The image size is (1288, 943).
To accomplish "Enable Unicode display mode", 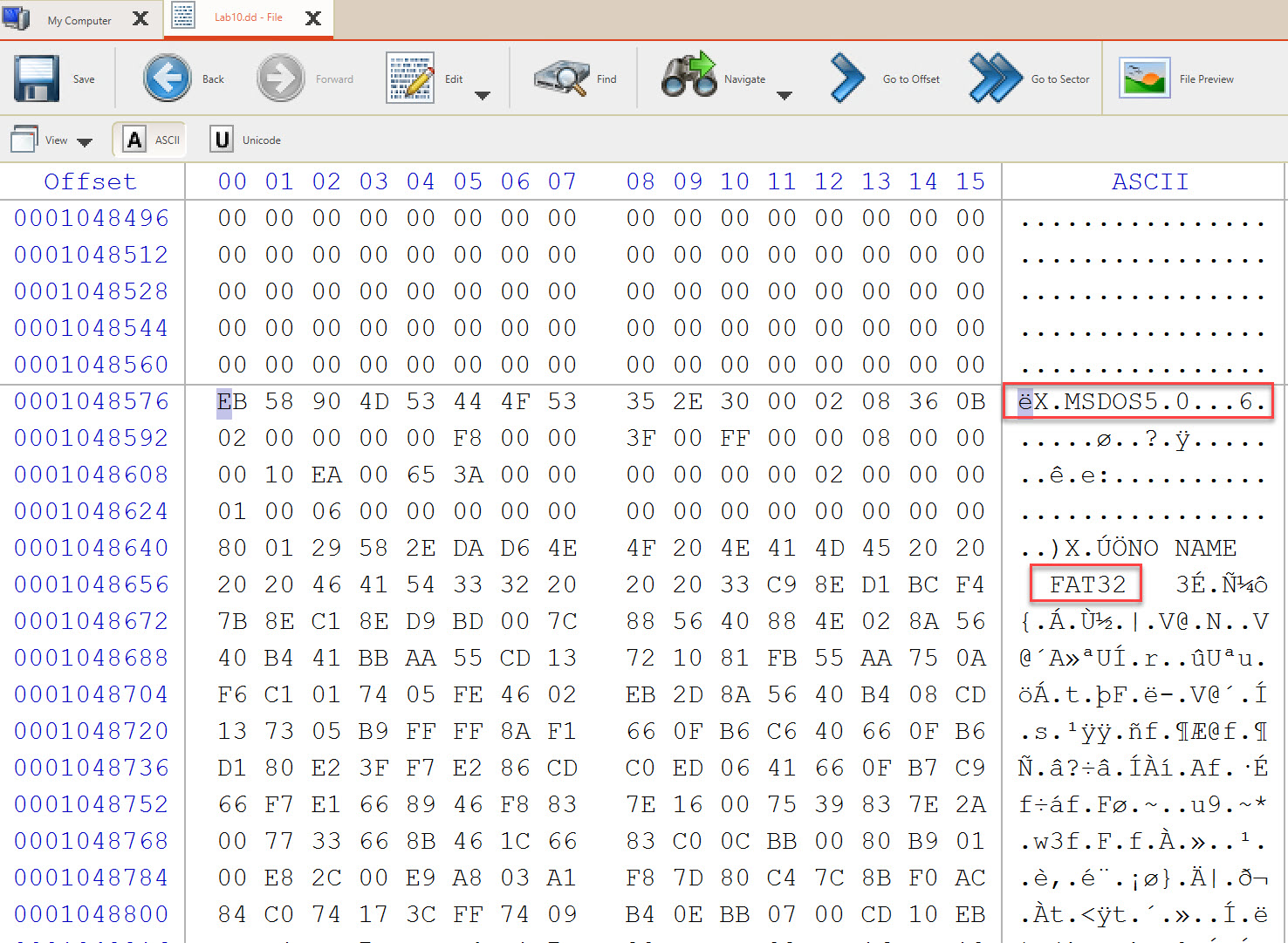I will point(223,138).
